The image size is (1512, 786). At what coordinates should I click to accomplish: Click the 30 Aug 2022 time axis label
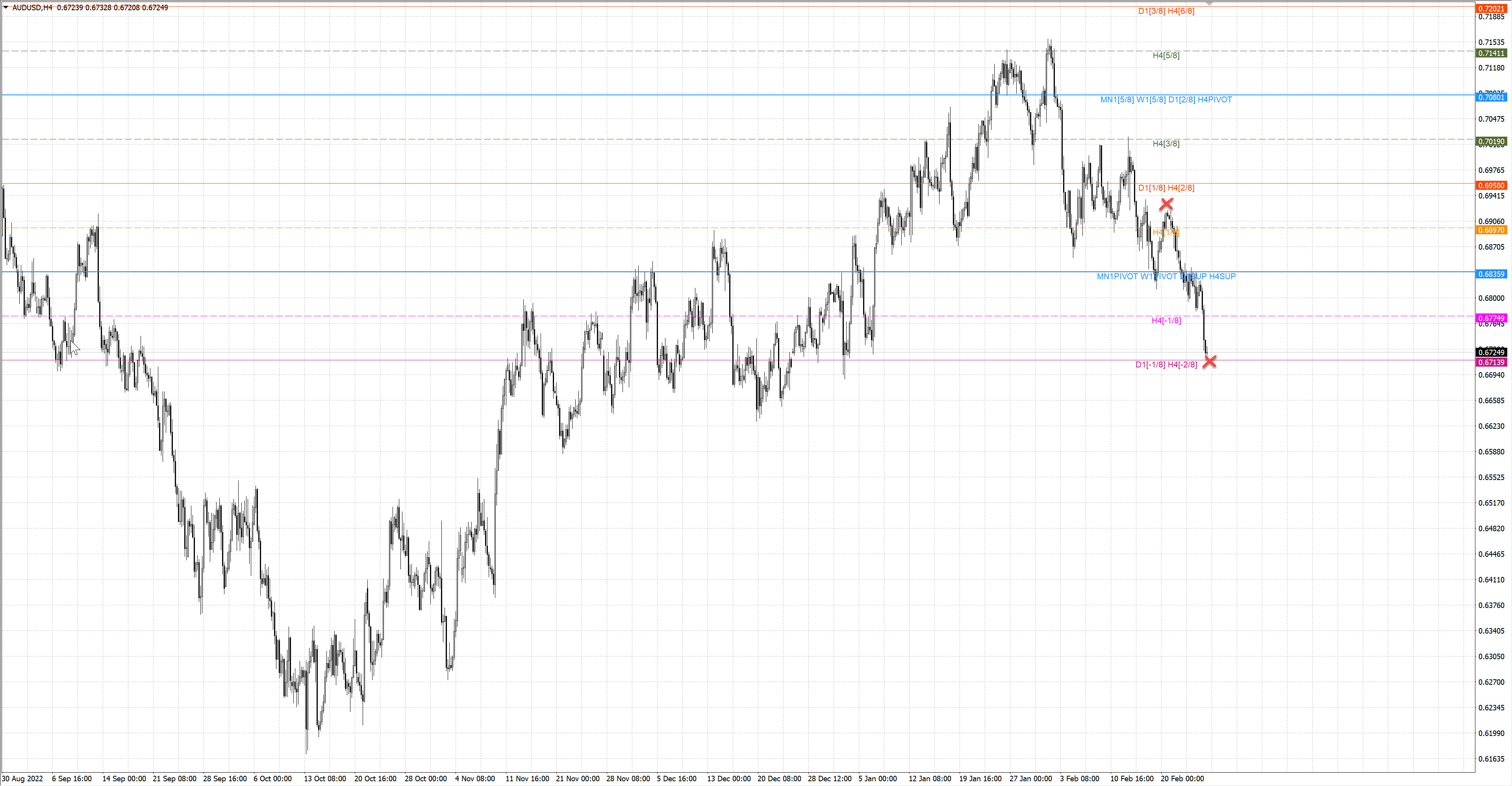point(23,779)
